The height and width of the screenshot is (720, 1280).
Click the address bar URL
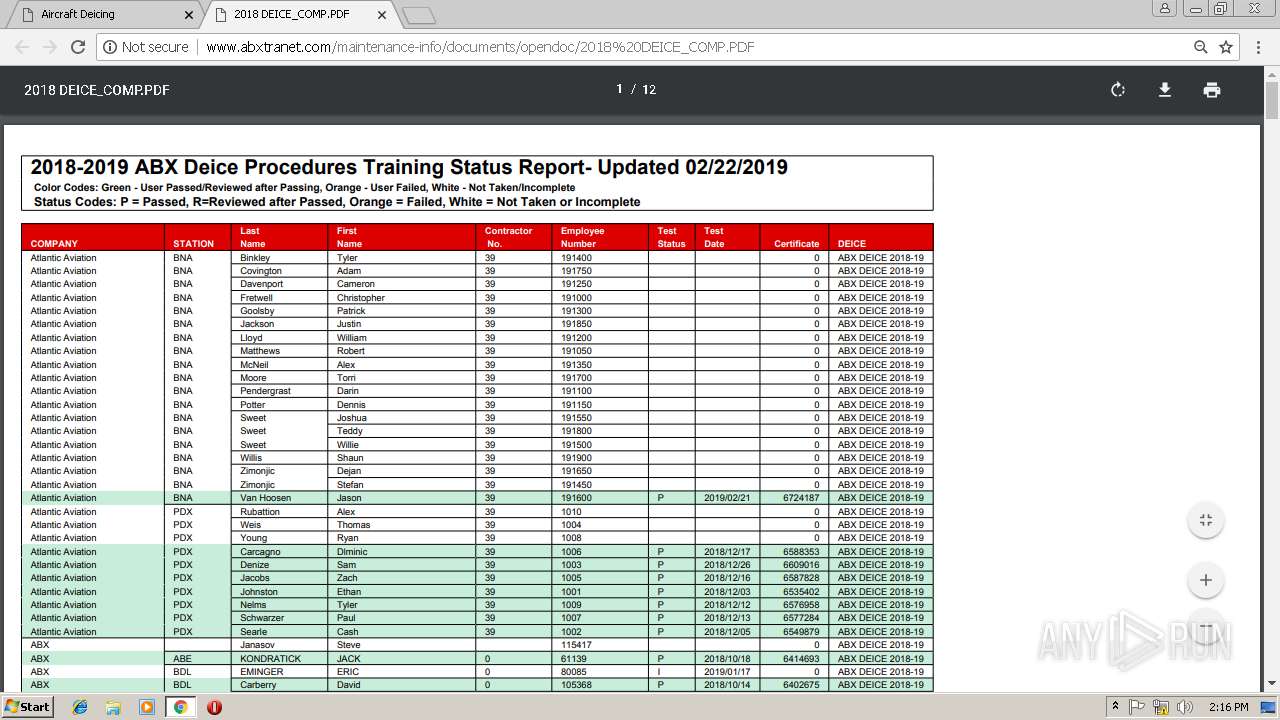pyautogui.click(x=480, y=47)
